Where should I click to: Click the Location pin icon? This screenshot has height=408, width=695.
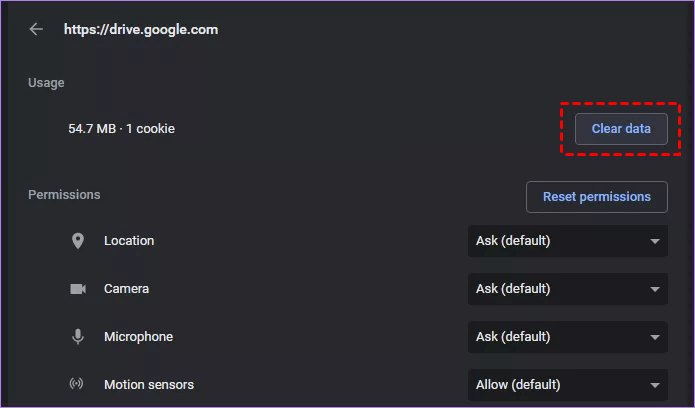(78, 241)
